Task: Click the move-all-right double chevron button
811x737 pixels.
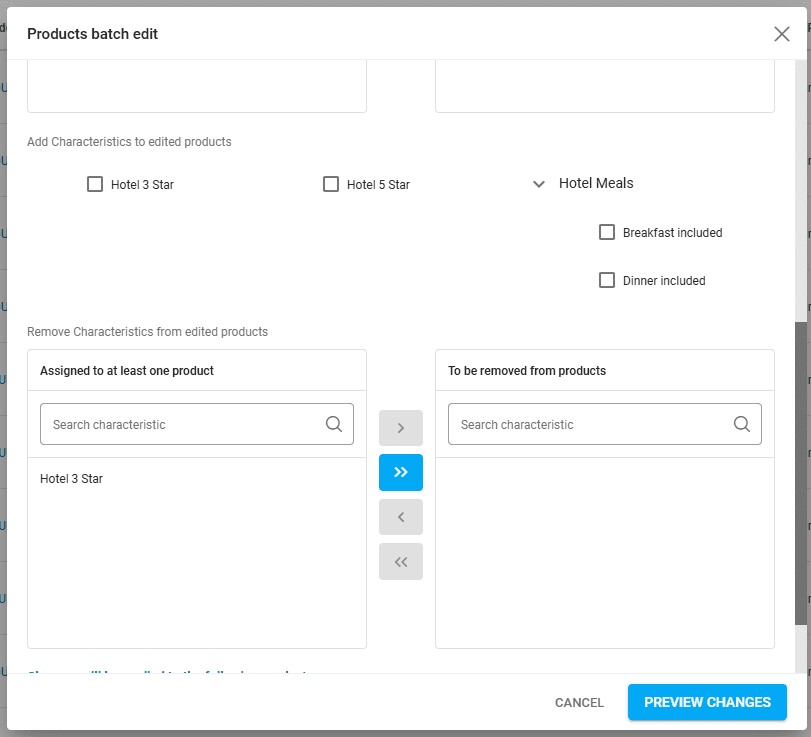Action: point(401,472)
